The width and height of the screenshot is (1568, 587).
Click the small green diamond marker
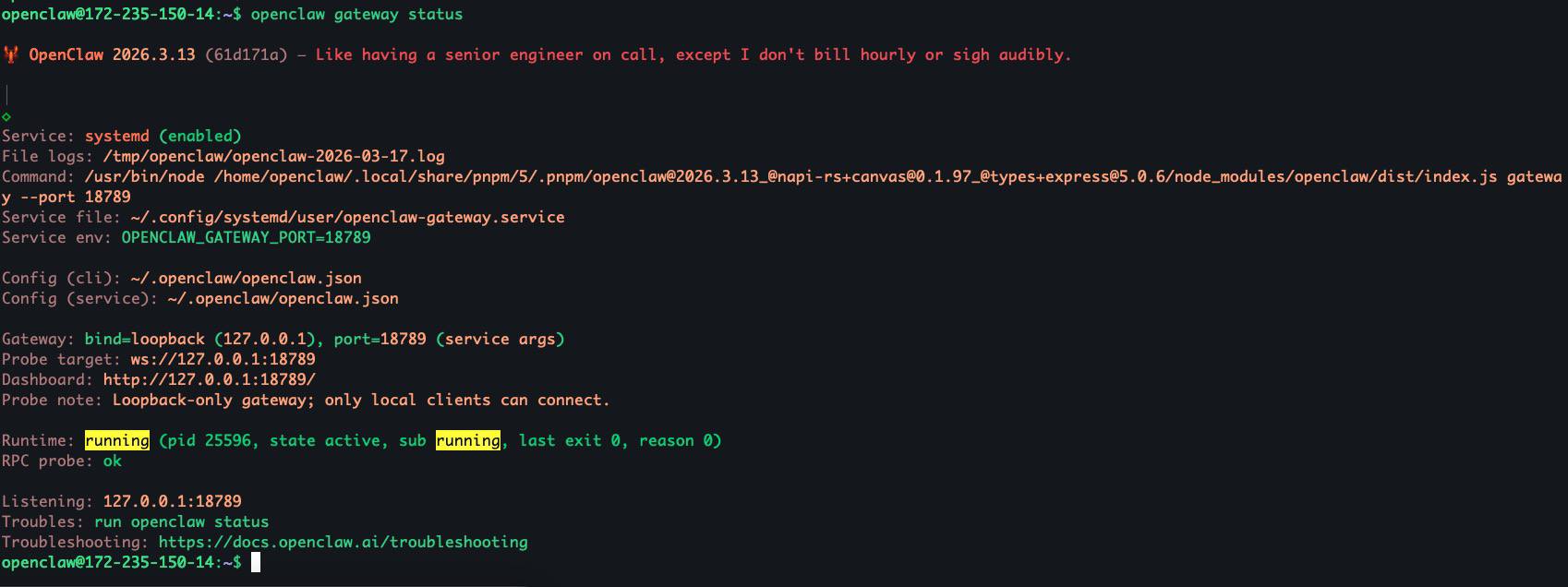(x=6, y=117)
